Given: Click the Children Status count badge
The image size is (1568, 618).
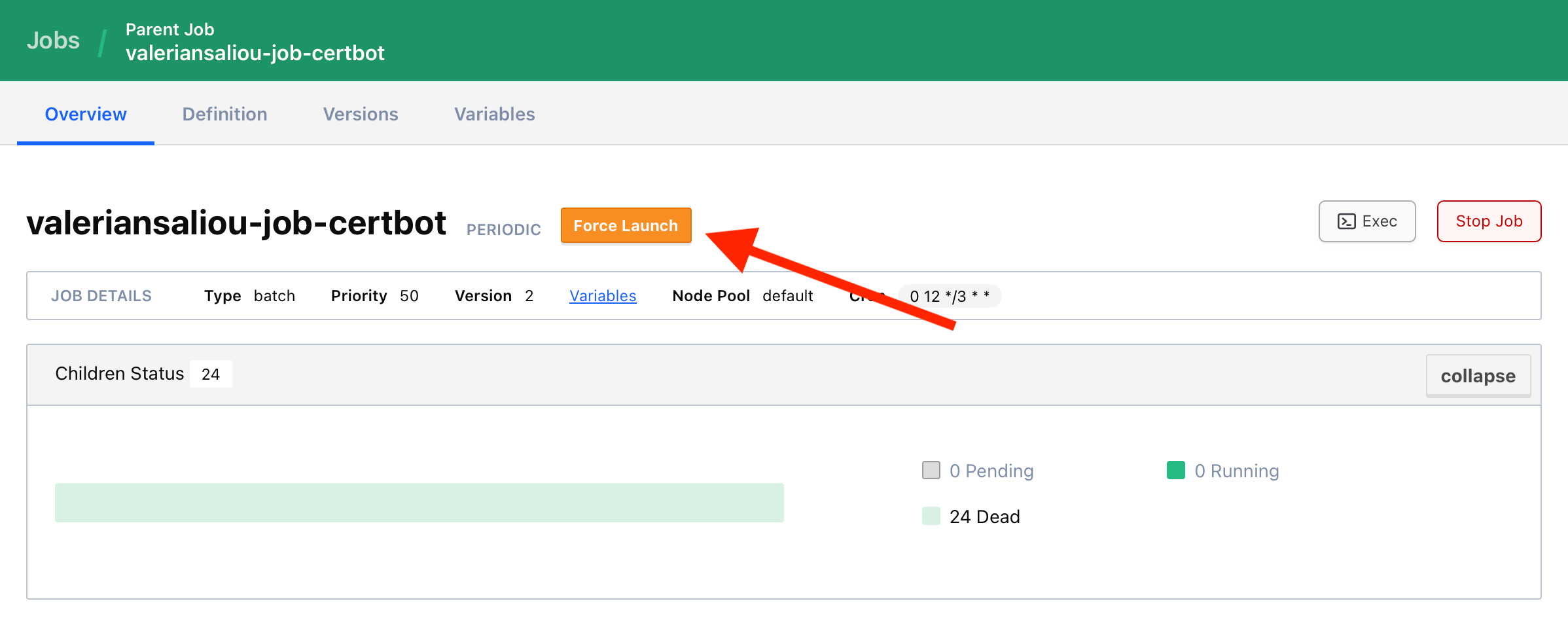Looking at the screenshot, I should (x=211, y=373).
